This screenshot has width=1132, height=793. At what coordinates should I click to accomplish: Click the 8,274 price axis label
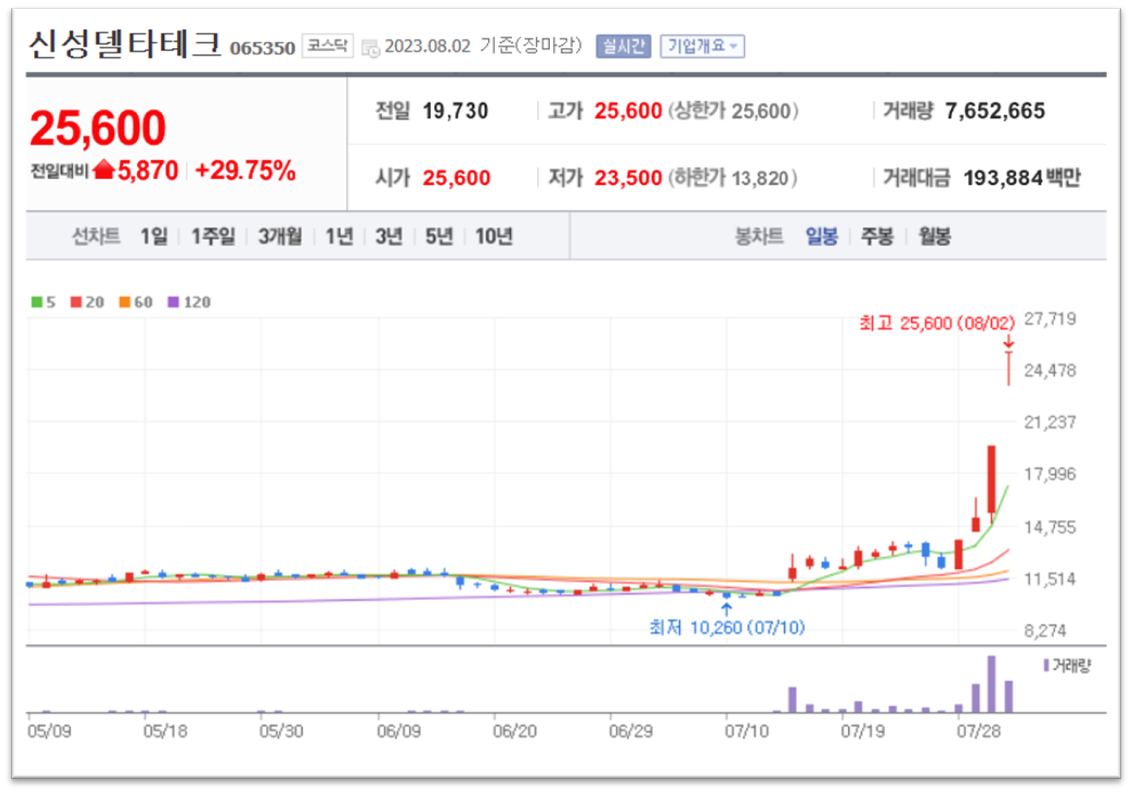click(x=1045, y=630)
